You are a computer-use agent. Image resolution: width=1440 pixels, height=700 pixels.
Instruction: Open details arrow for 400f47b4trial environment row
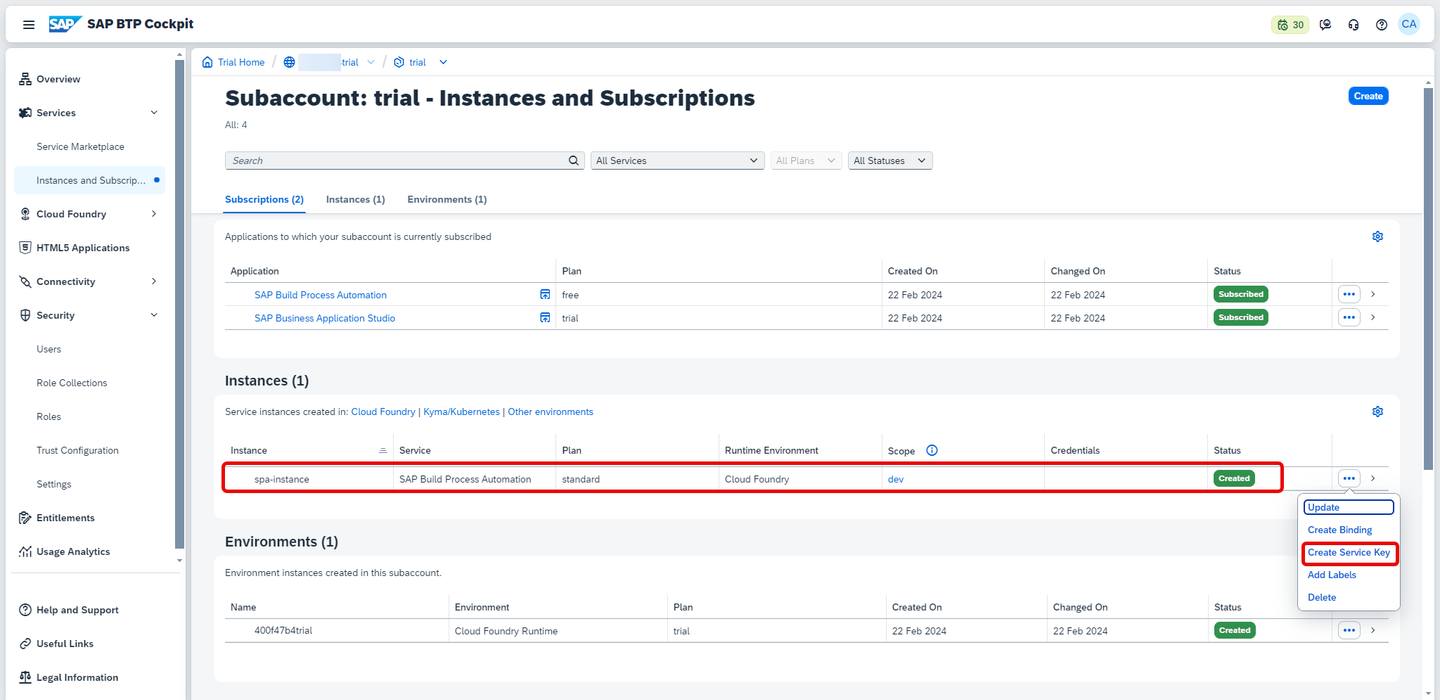pos(1373,630)
